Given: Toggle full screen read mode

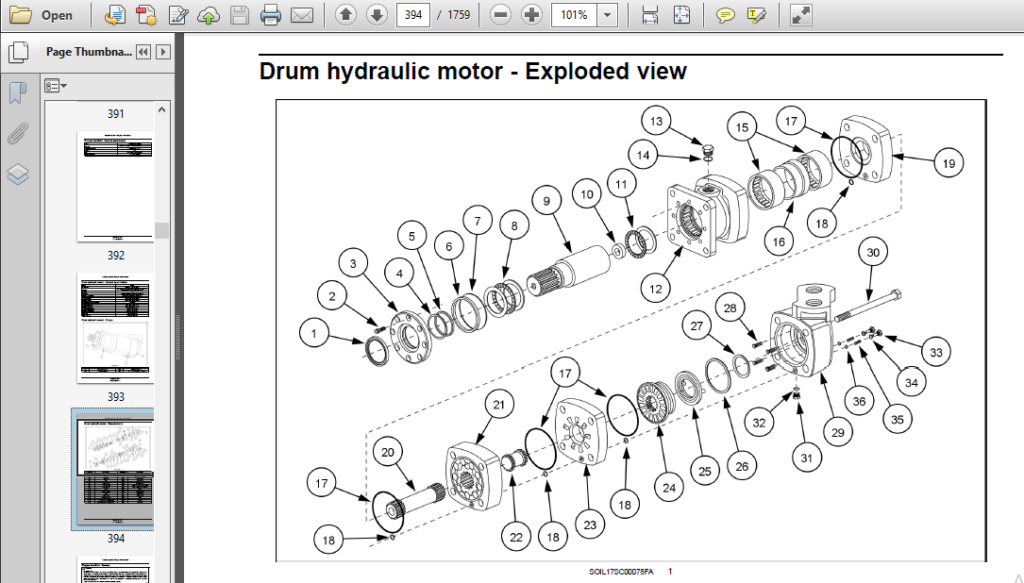Looking at the screenshot, I should (801, 15).
